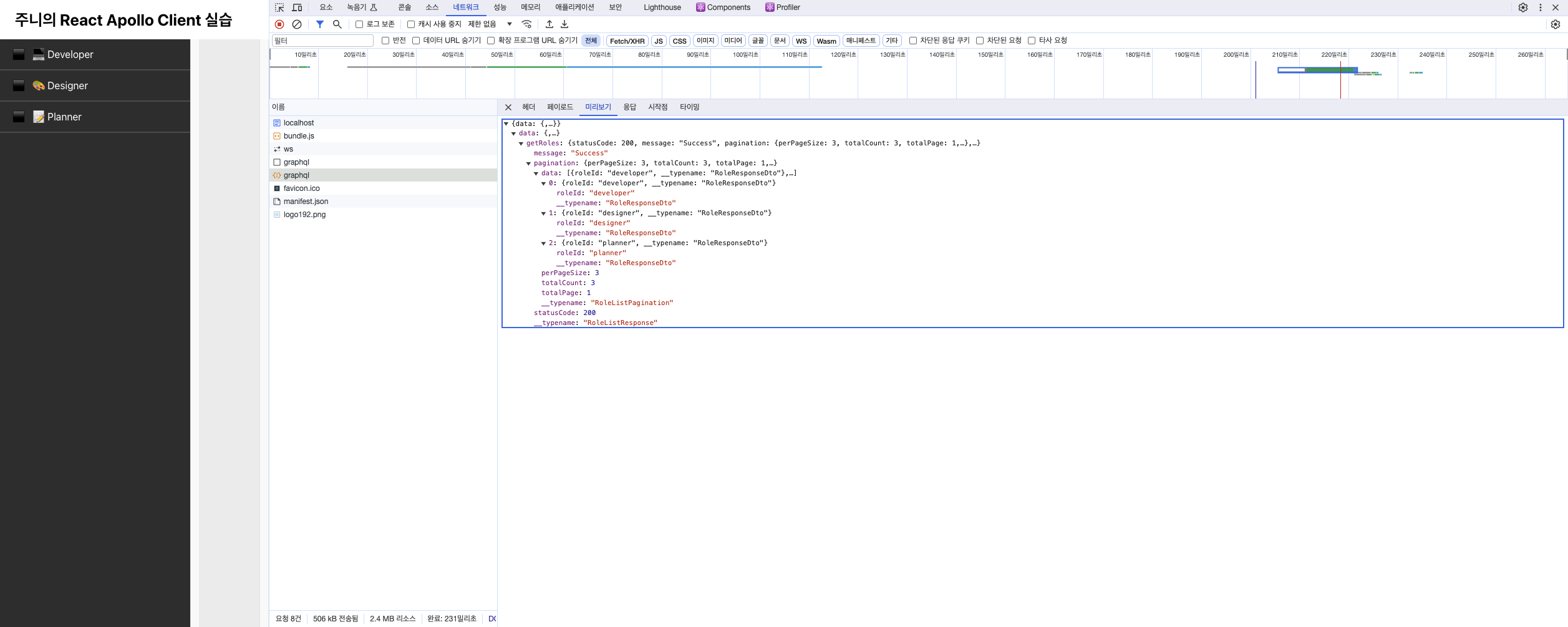Screen dimensions: 1568x627
Task: Click the 이름 column header
Action: click(384, 107)
